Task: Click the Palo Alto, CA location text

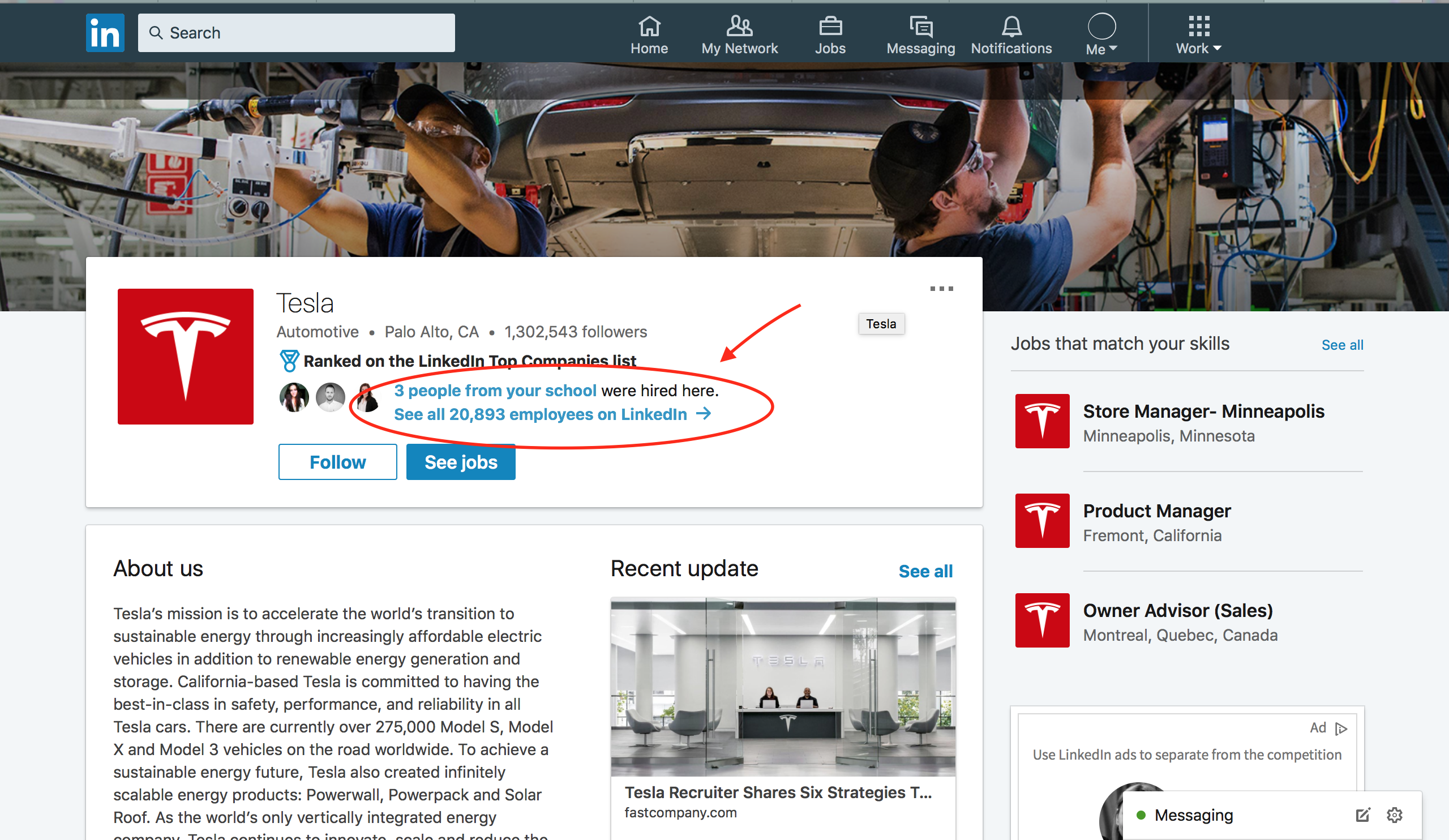Action: pyautogui.click(x=432, y=332)
